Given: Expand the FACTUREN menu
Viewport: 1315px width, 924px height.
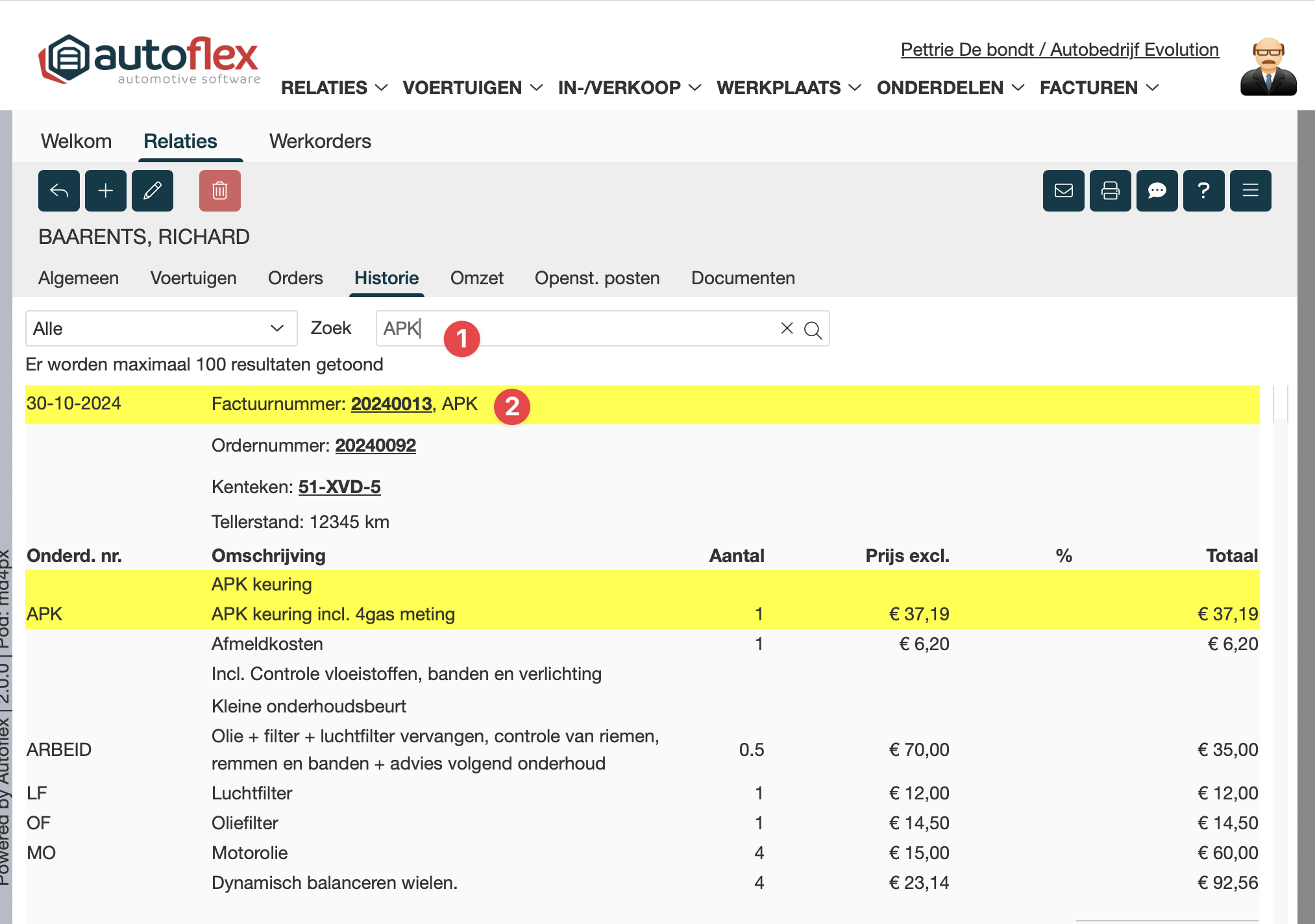Looking at the screenshot, I should pos(1099,88).
